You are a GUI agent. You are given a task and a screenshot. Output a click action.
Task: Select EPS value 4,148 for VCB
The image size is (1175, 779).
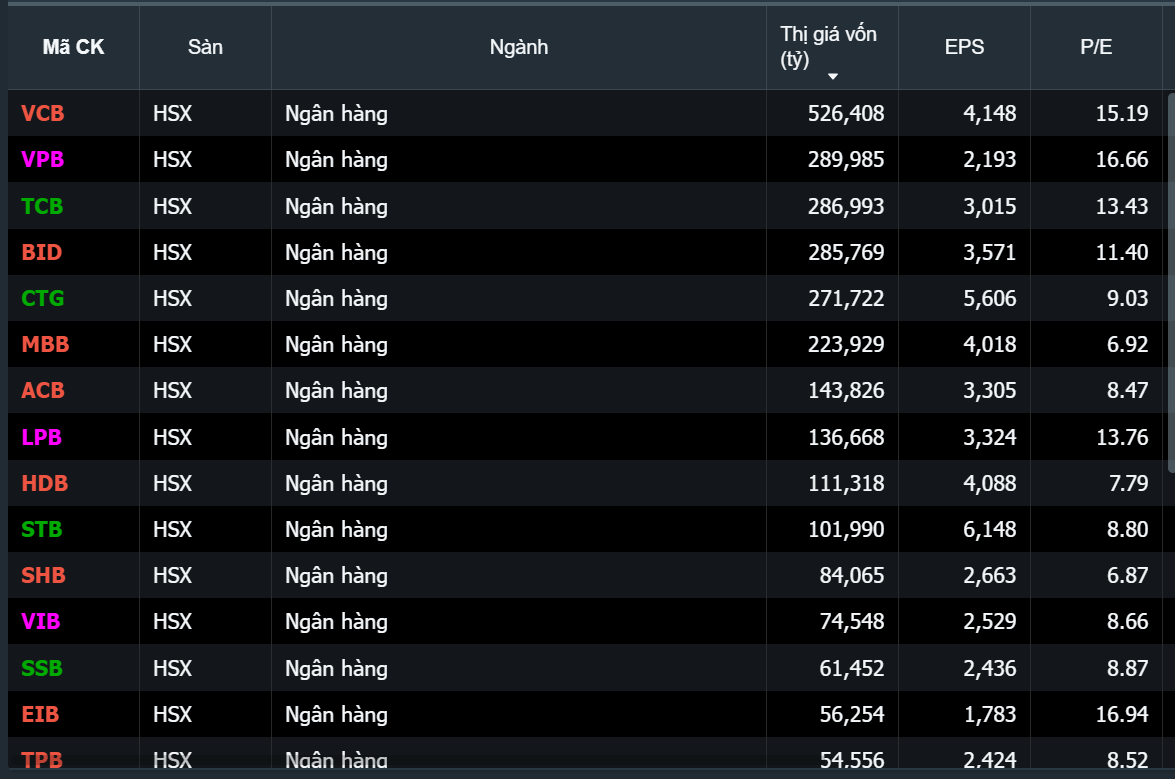point(990,113)
